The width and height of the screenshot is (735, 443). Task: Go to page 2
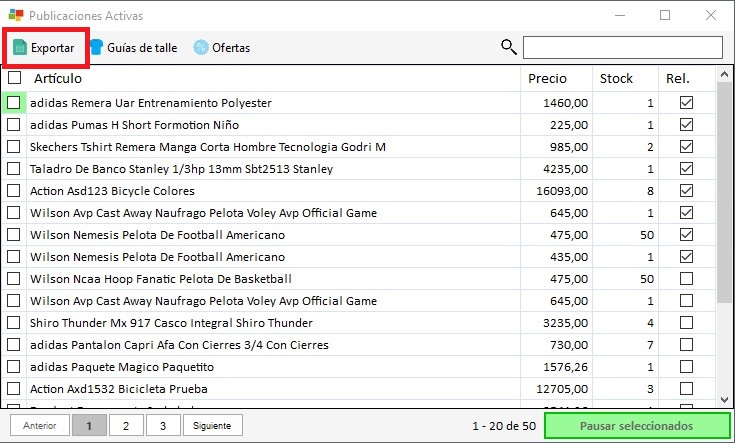(126, 425)
